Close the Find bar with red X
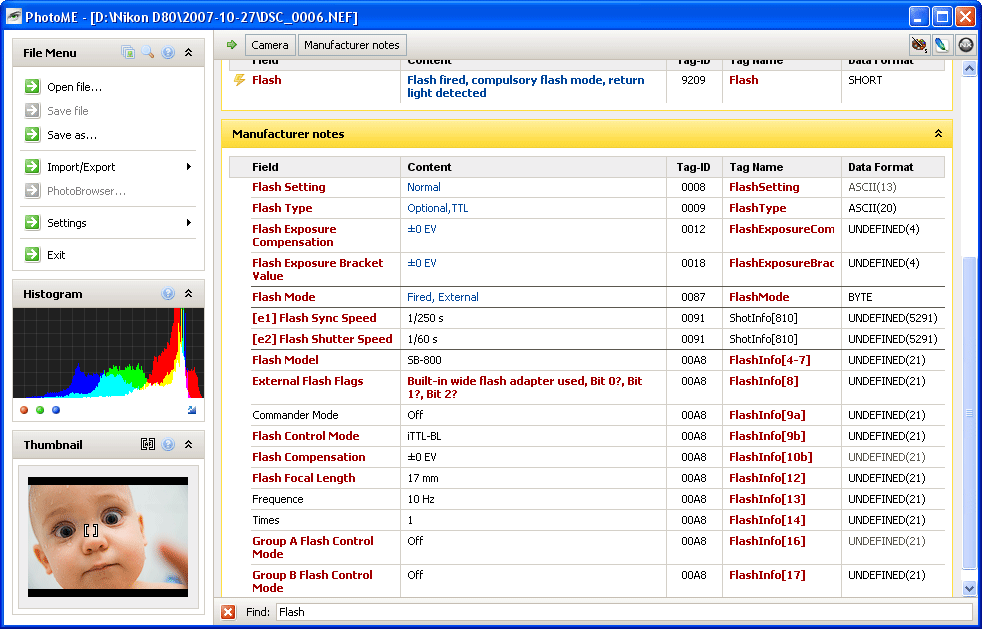 pyautogui.click(x=228, y=612)
